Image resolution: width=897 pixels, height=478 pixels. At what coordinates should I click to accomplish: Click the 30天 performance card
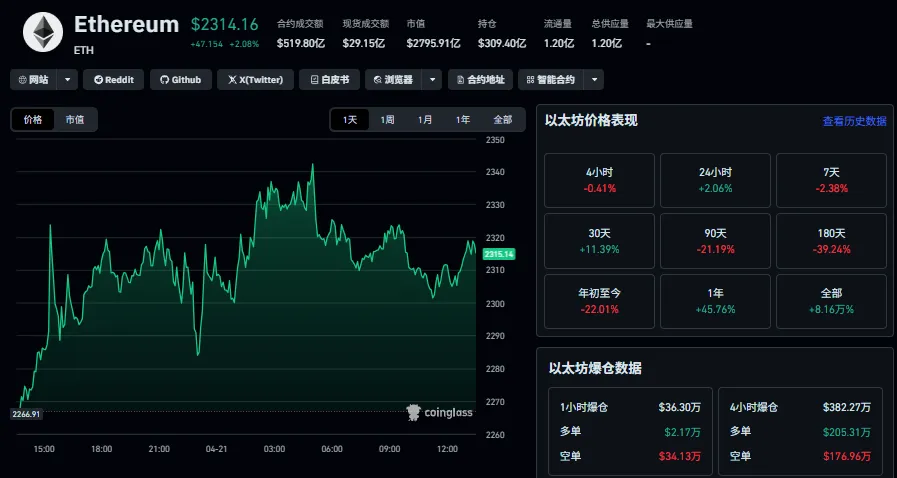click(x=600, y=241)
